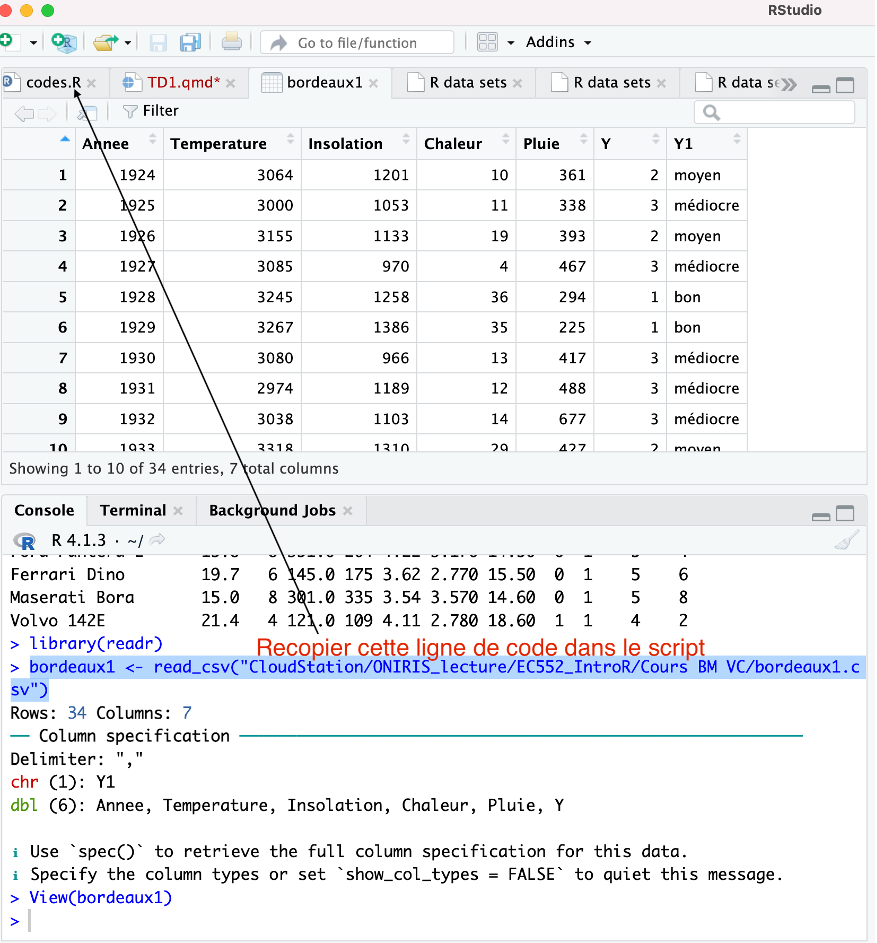Image resolution: width=877 pixels, height=943 pixels.
Task: Sort by the Y column header
Action: click(630, 144)
